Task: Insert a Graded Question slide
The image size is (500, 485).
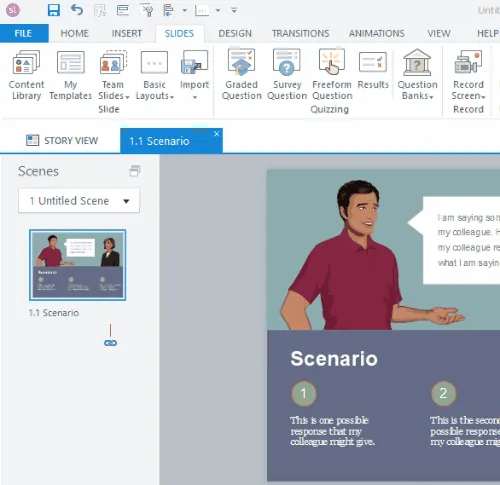Action: [x=242, y=75]
